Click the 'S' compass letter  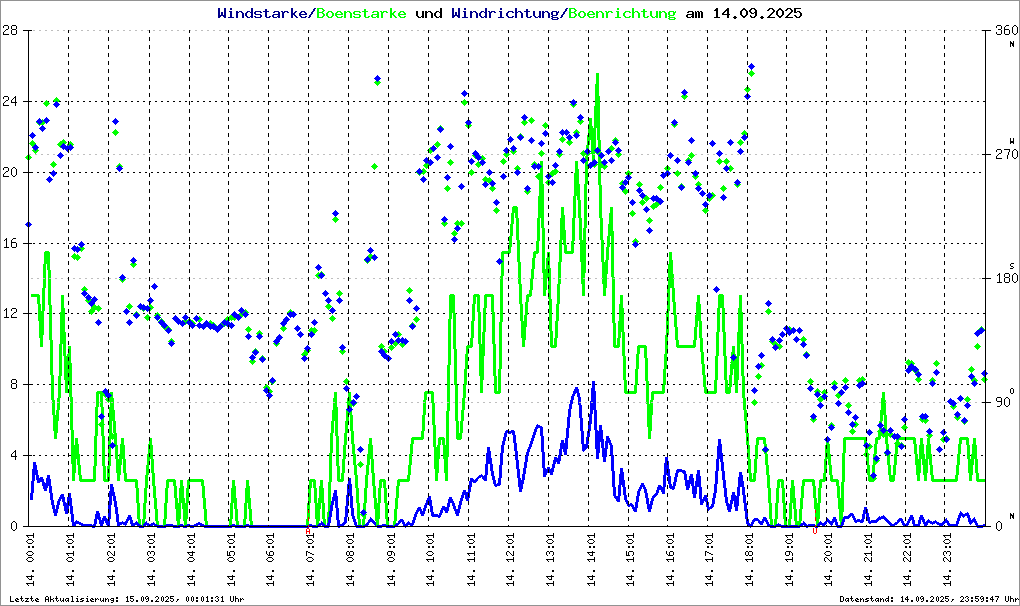(1012, 265)
